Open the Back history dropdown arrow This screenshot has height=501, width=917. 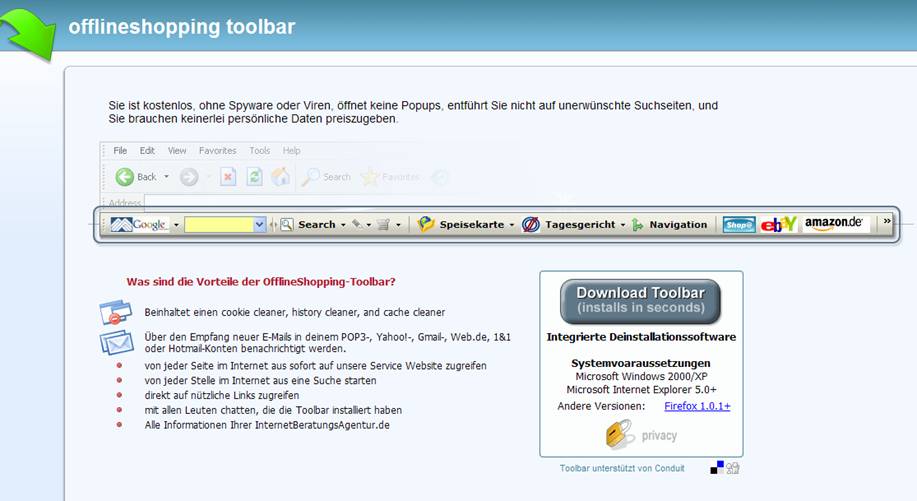click(x=166, y=177)
